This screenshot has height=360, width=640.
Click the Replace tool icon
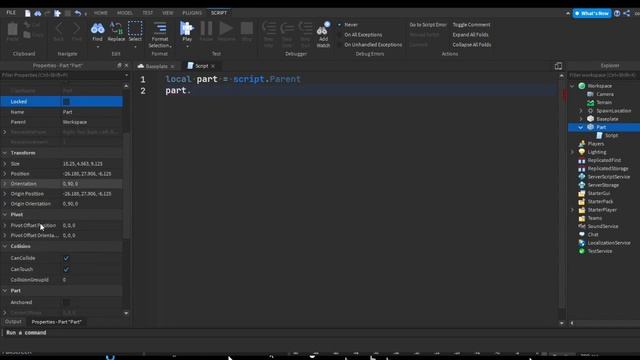pyautogui.click(x=116, y=29)
